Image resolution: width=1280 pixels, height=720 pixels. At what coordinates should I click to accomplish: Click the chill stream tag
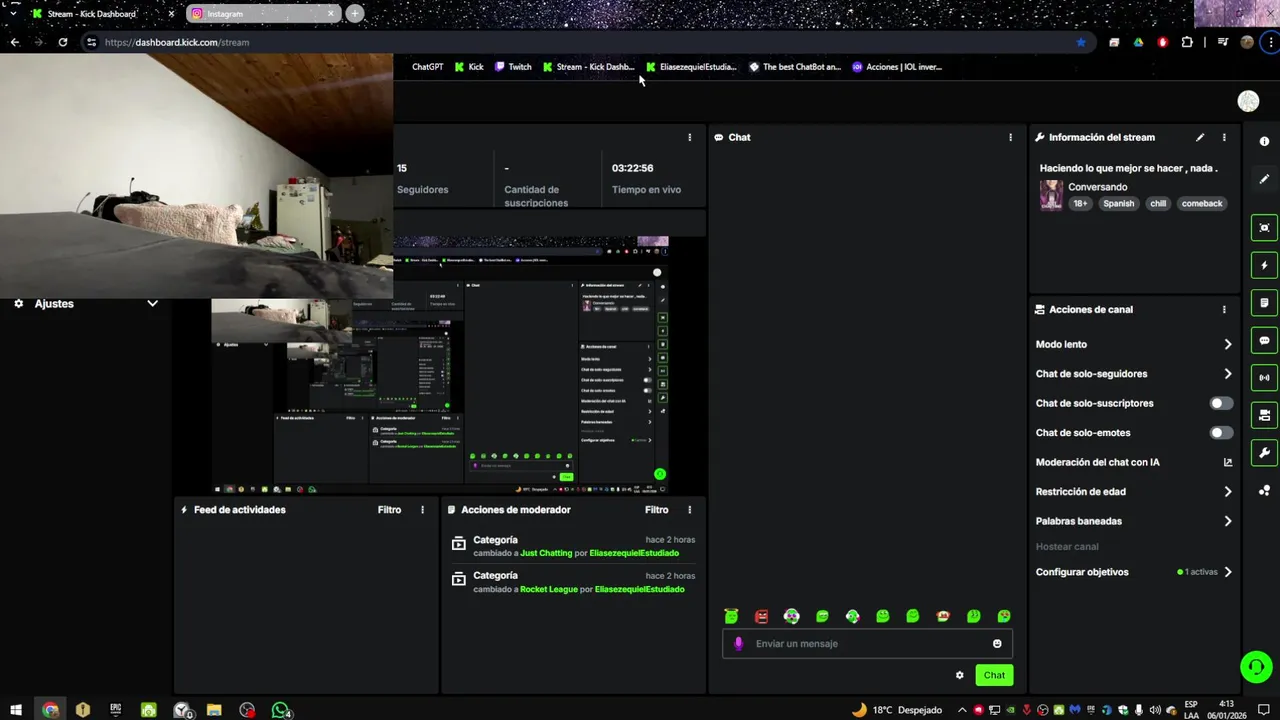tap(1158, 203)
